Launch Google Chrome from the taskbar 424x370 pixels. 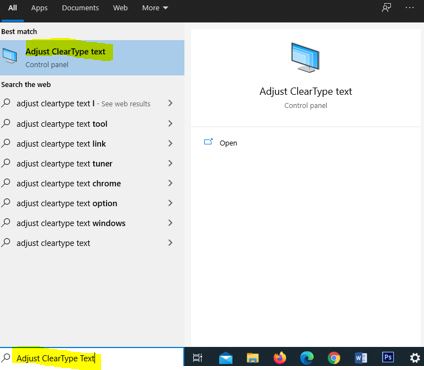[x=334, y=358]
